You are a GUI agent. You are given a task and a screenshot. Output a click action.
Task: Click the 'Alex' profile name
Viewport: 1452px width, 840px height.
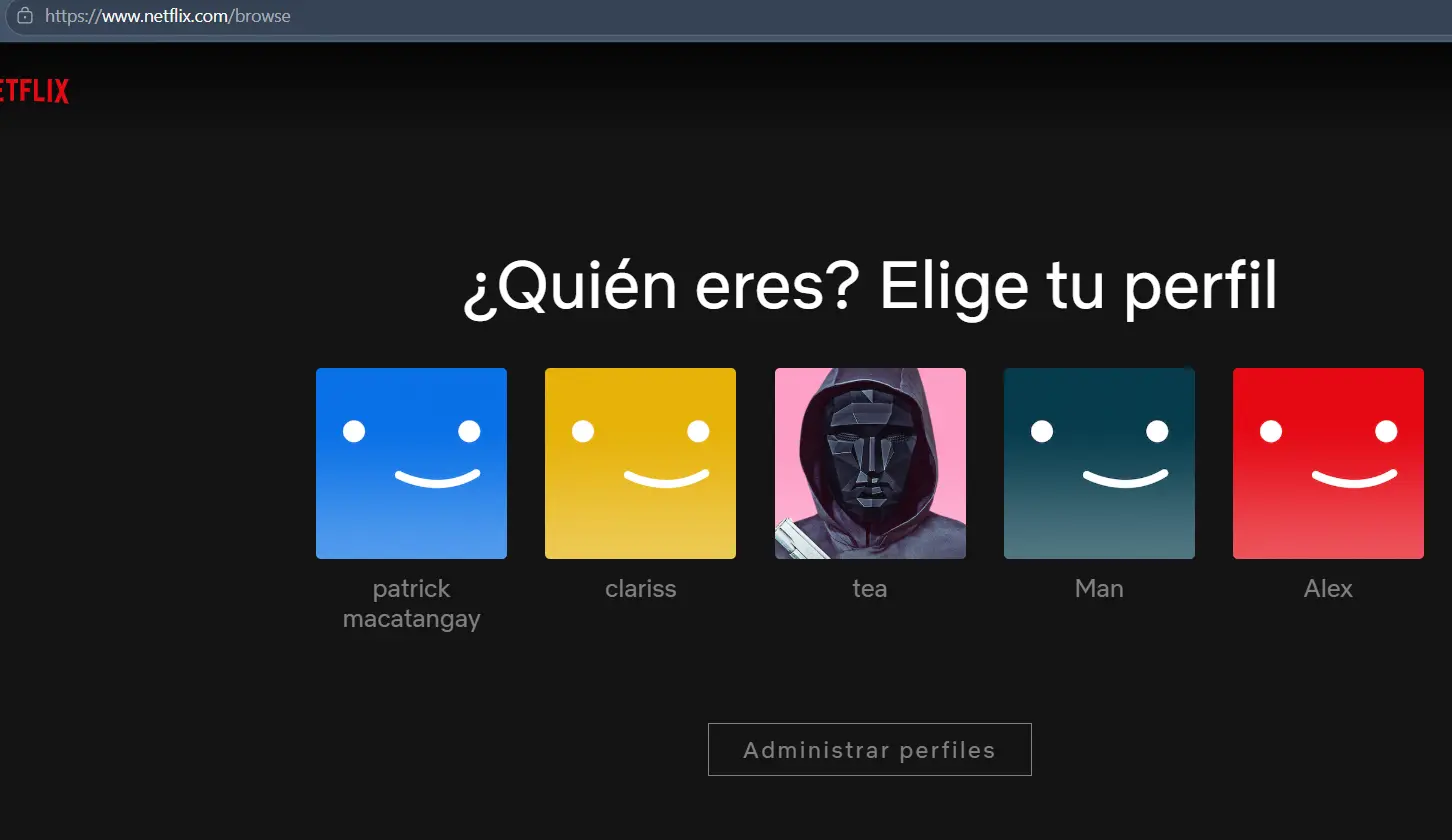pyautogui.click(x=1328, y=589)
